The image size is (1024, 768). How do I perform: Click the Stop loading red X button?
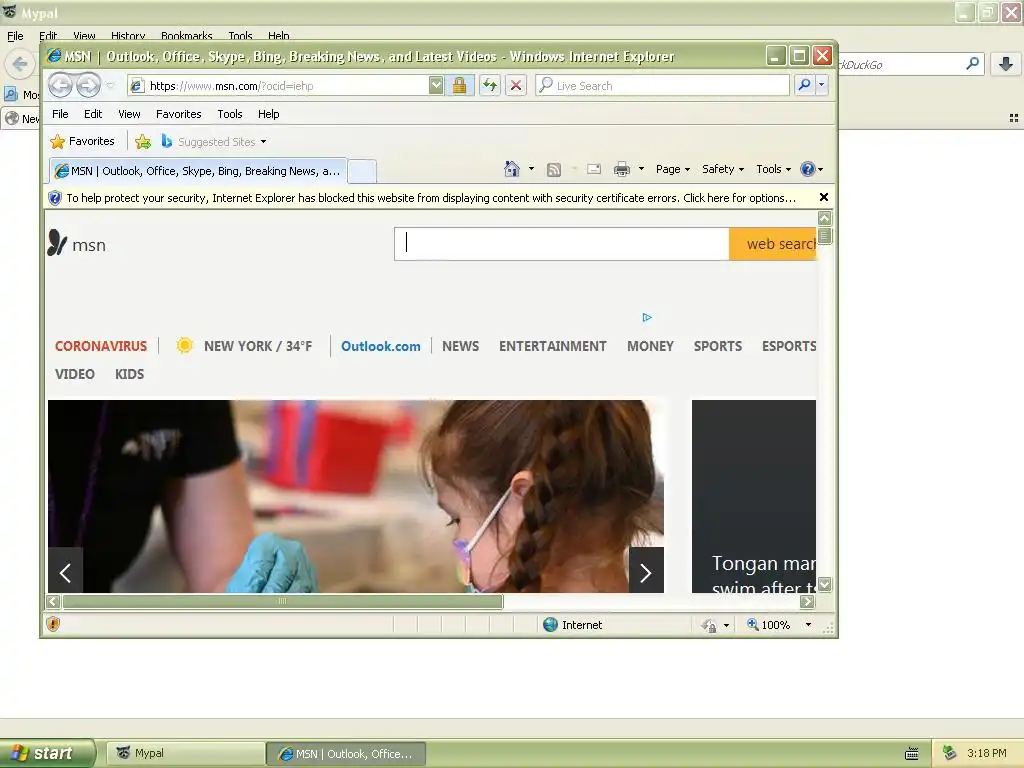pyautogui.click(x=516, y=86)
